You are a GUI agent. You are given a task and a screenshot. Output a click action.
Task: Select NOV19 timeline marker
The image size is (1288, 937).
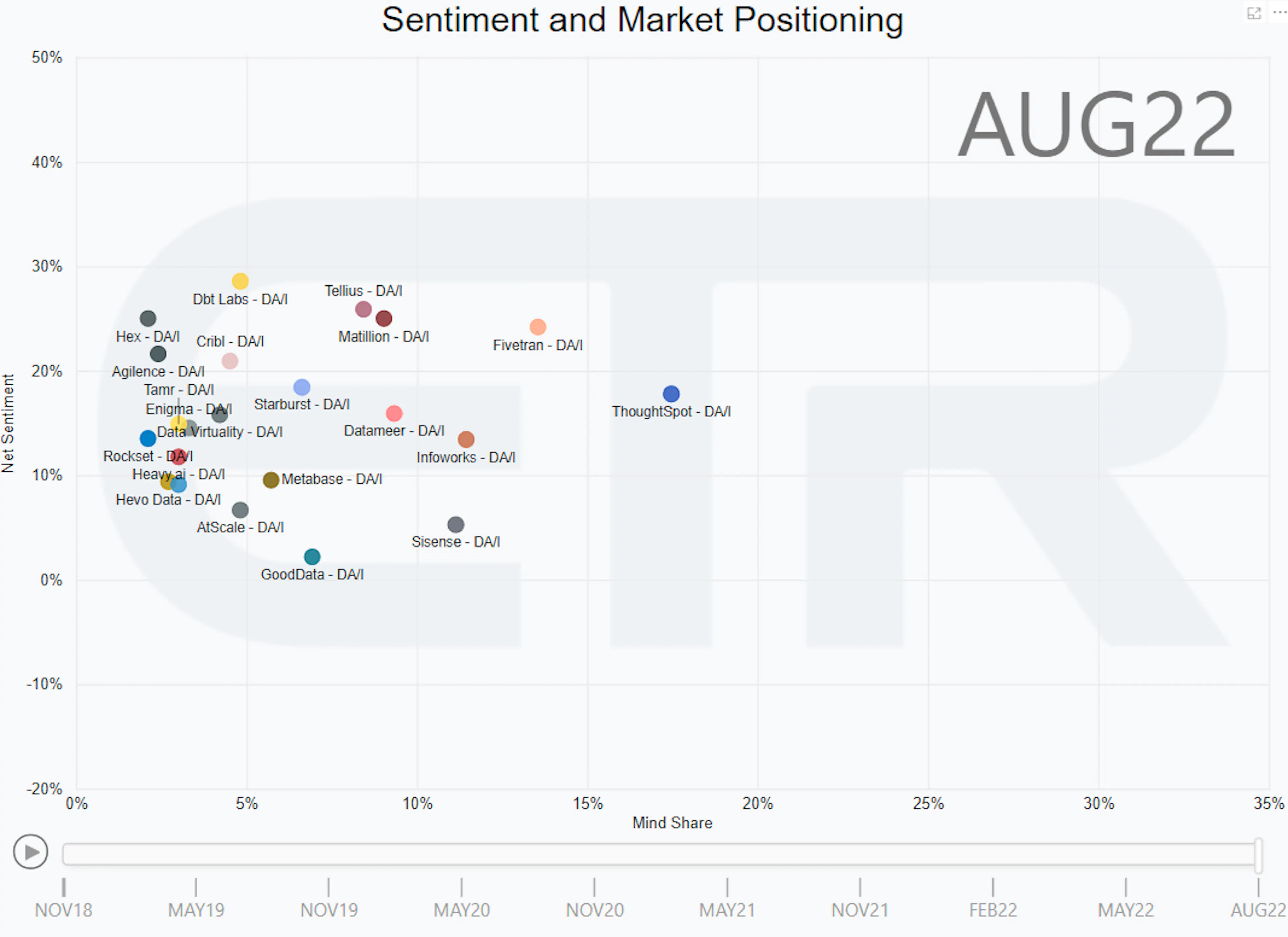tap(329, 910)
